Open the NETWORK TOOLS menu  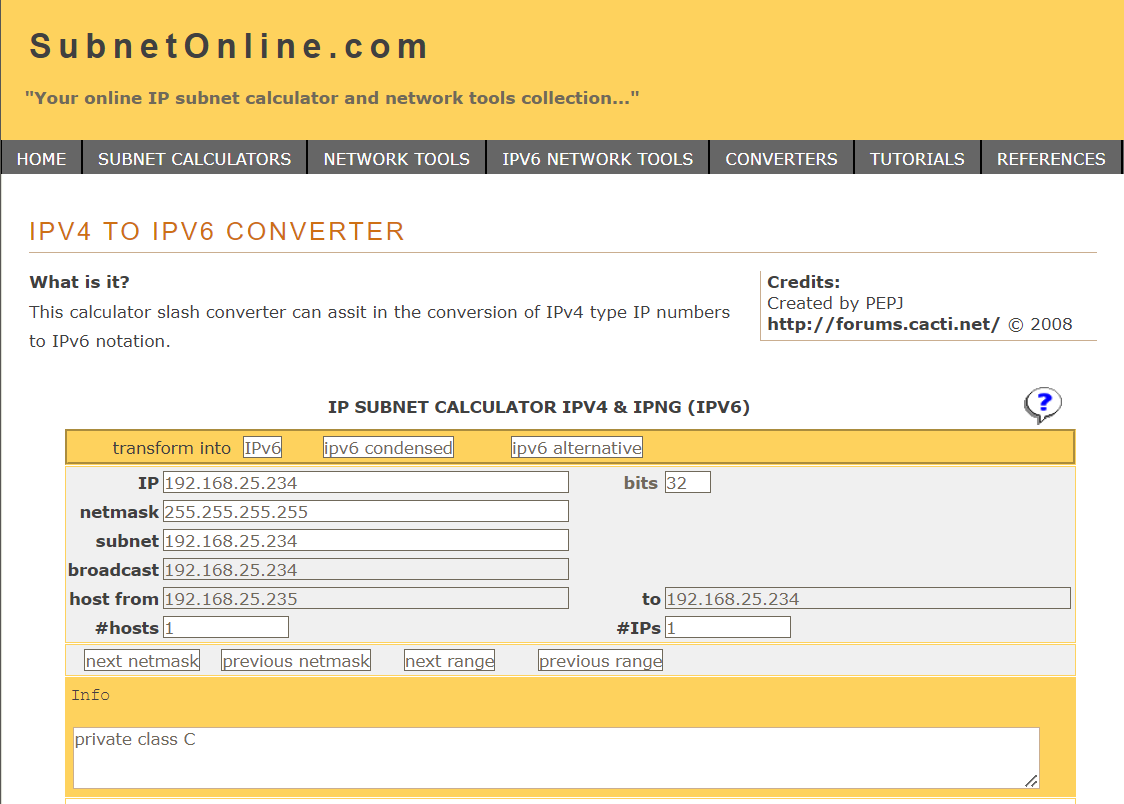396,159
